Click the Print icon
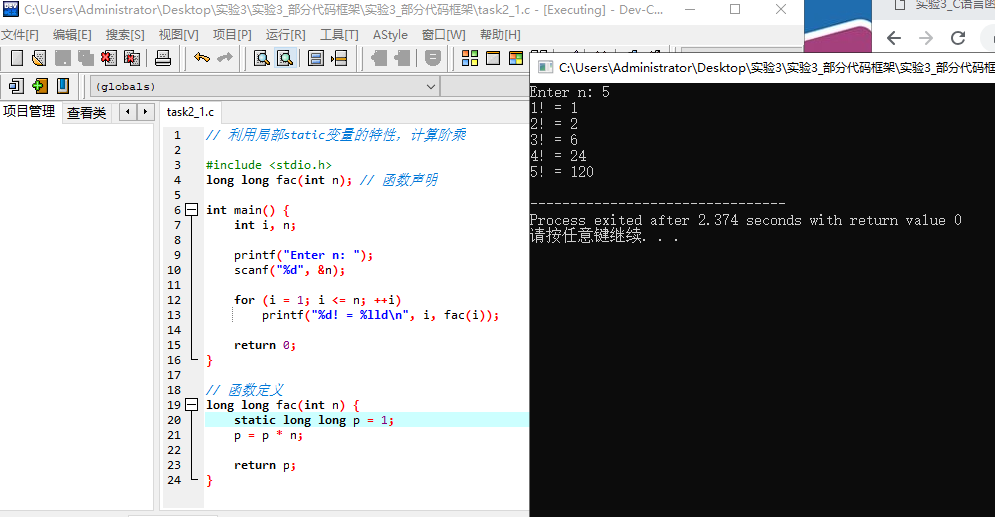Image resolution: width=995 pixels, height=517 pixels. 163,58
